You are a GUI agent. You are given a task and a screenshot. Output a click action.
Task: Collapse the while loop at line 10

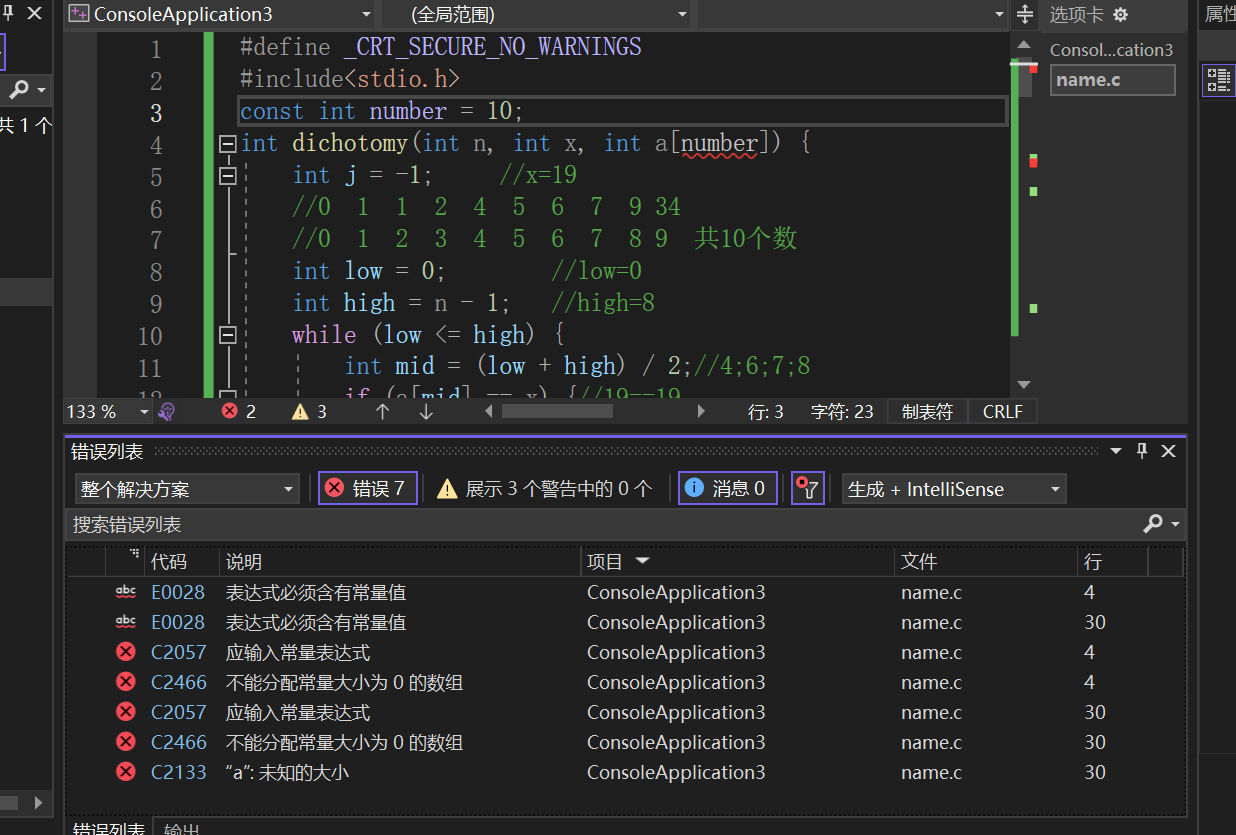[x=227, y=335]
